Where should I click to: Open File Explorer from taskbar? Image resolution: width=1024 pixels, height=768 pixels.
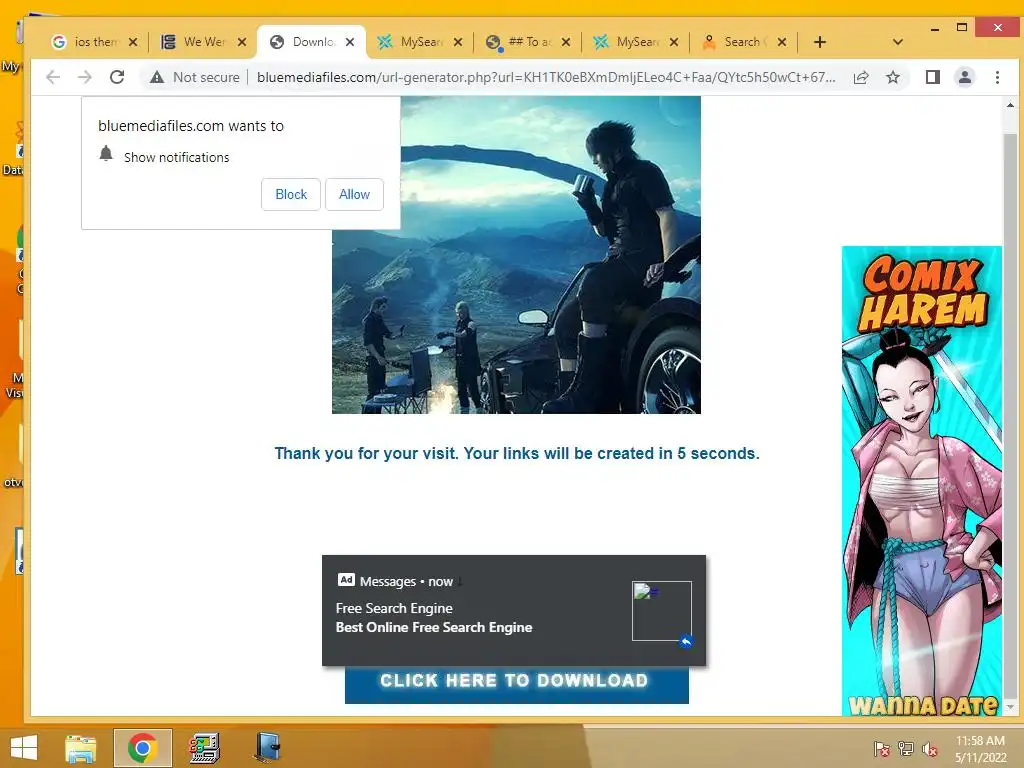pos(80,748)
